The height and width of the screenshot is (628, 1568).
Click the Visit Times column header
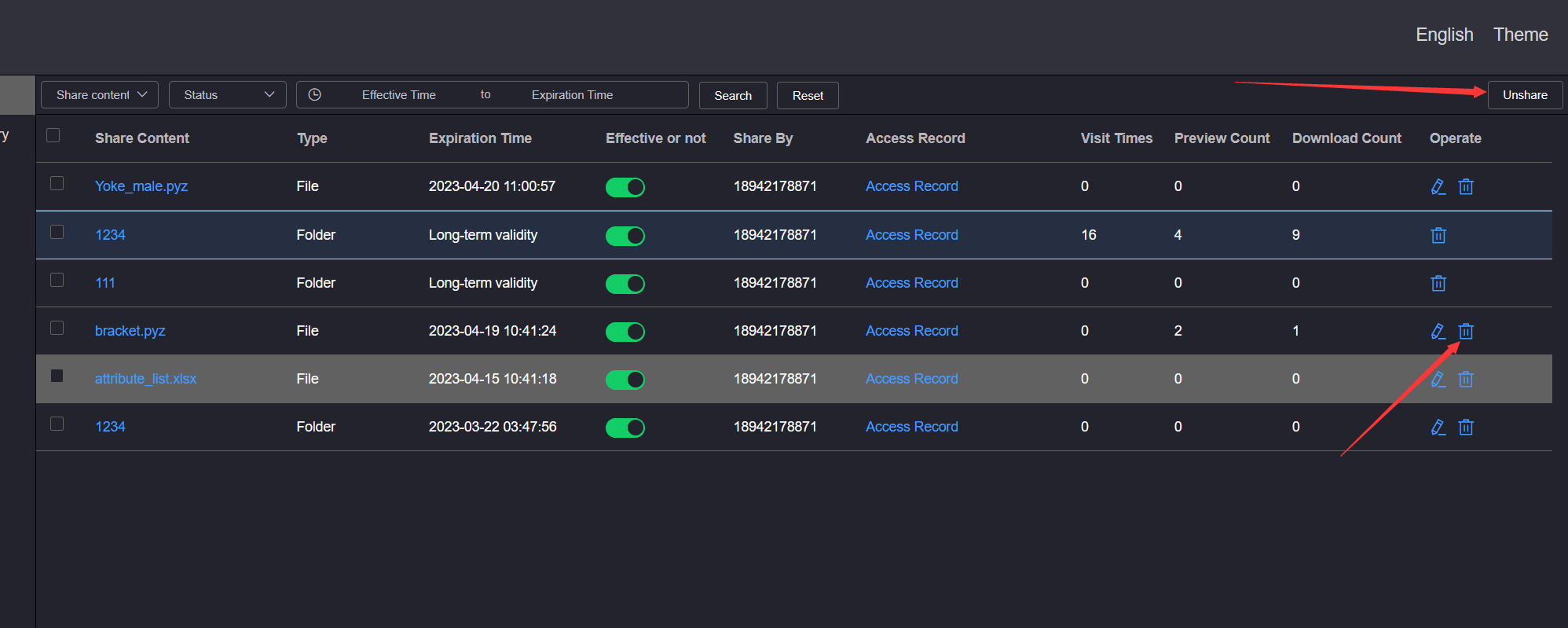[1116, 138]
